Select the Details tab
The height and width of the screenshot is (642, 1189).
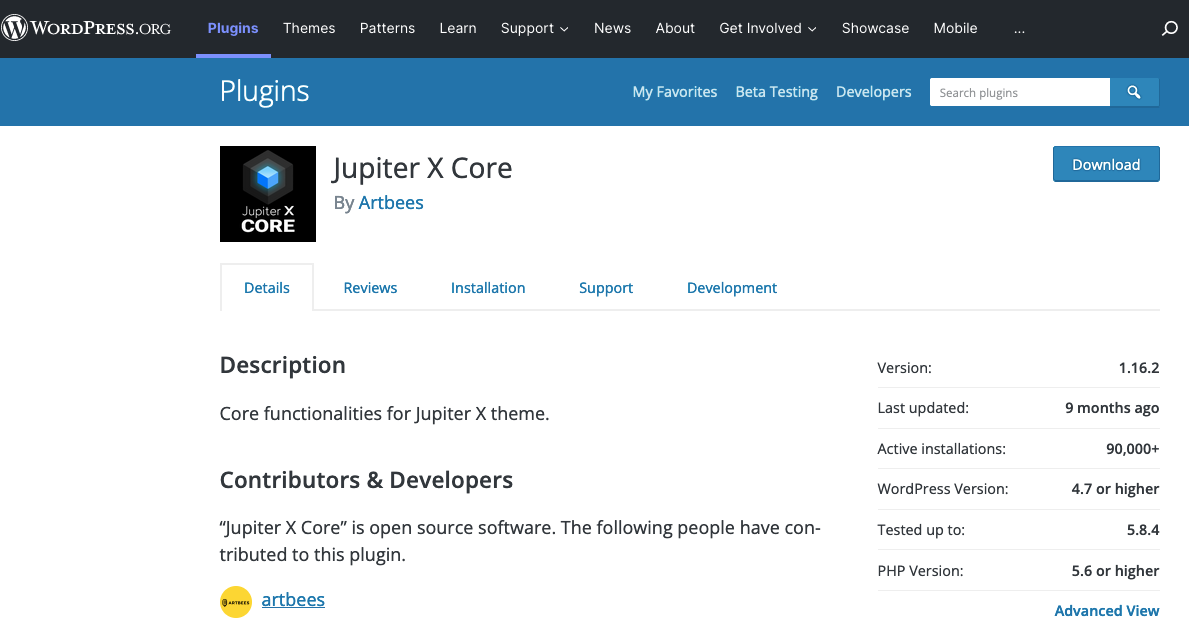(267, 287)
